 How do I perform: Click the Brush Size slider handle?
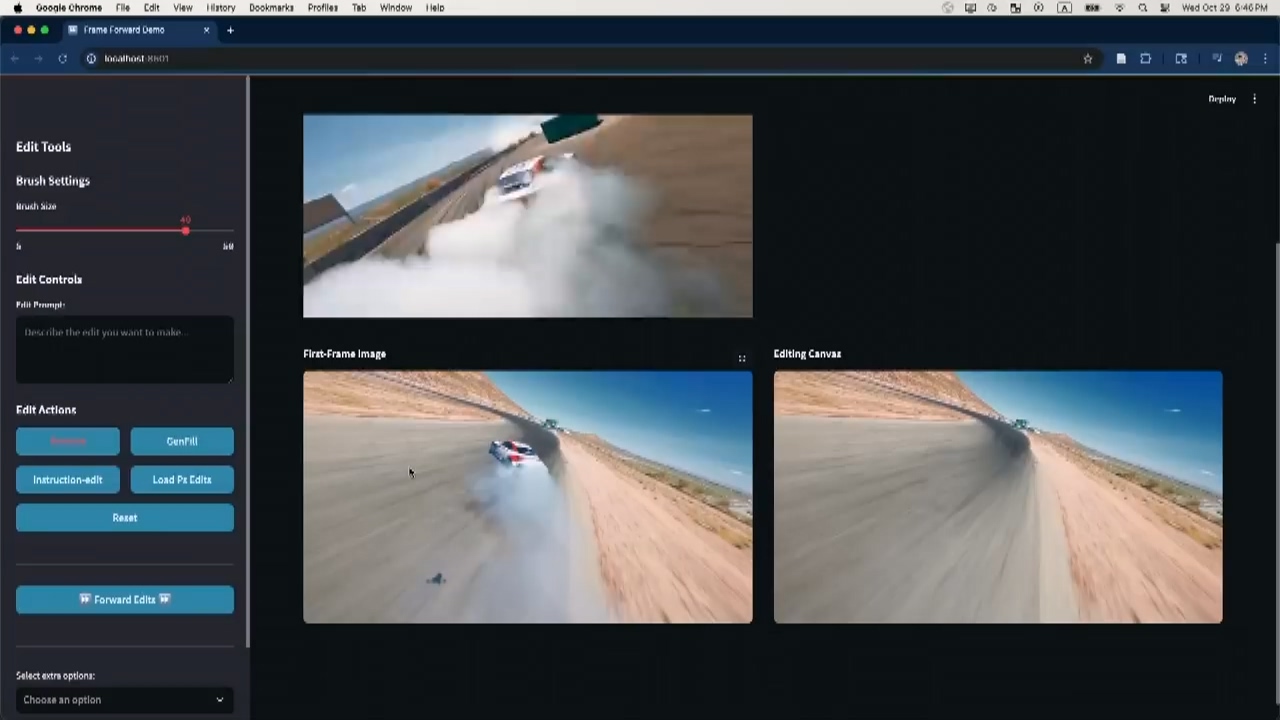pyautogui.click(x=185, y=231)
